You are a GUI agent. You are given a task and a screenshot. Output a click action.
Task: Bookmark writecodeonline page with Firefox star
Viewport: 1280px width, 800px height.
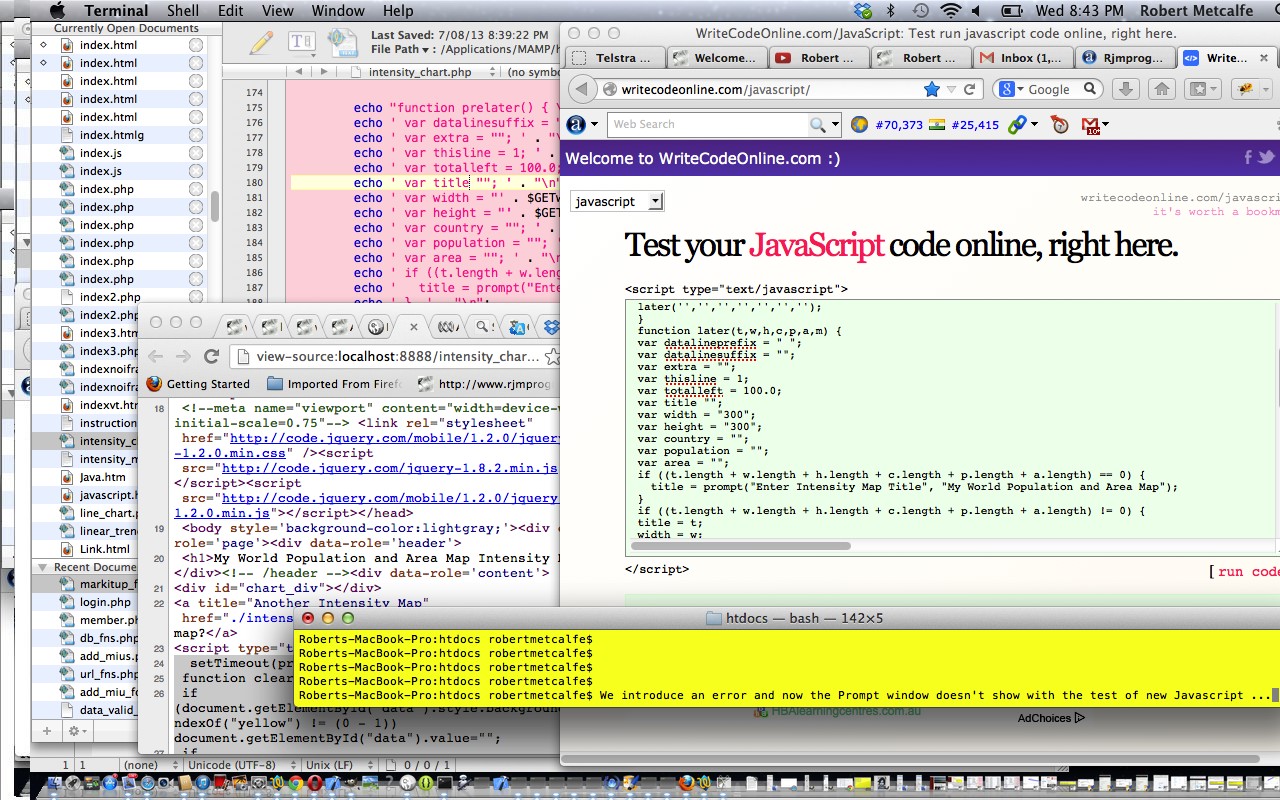[x=932, y=89]
